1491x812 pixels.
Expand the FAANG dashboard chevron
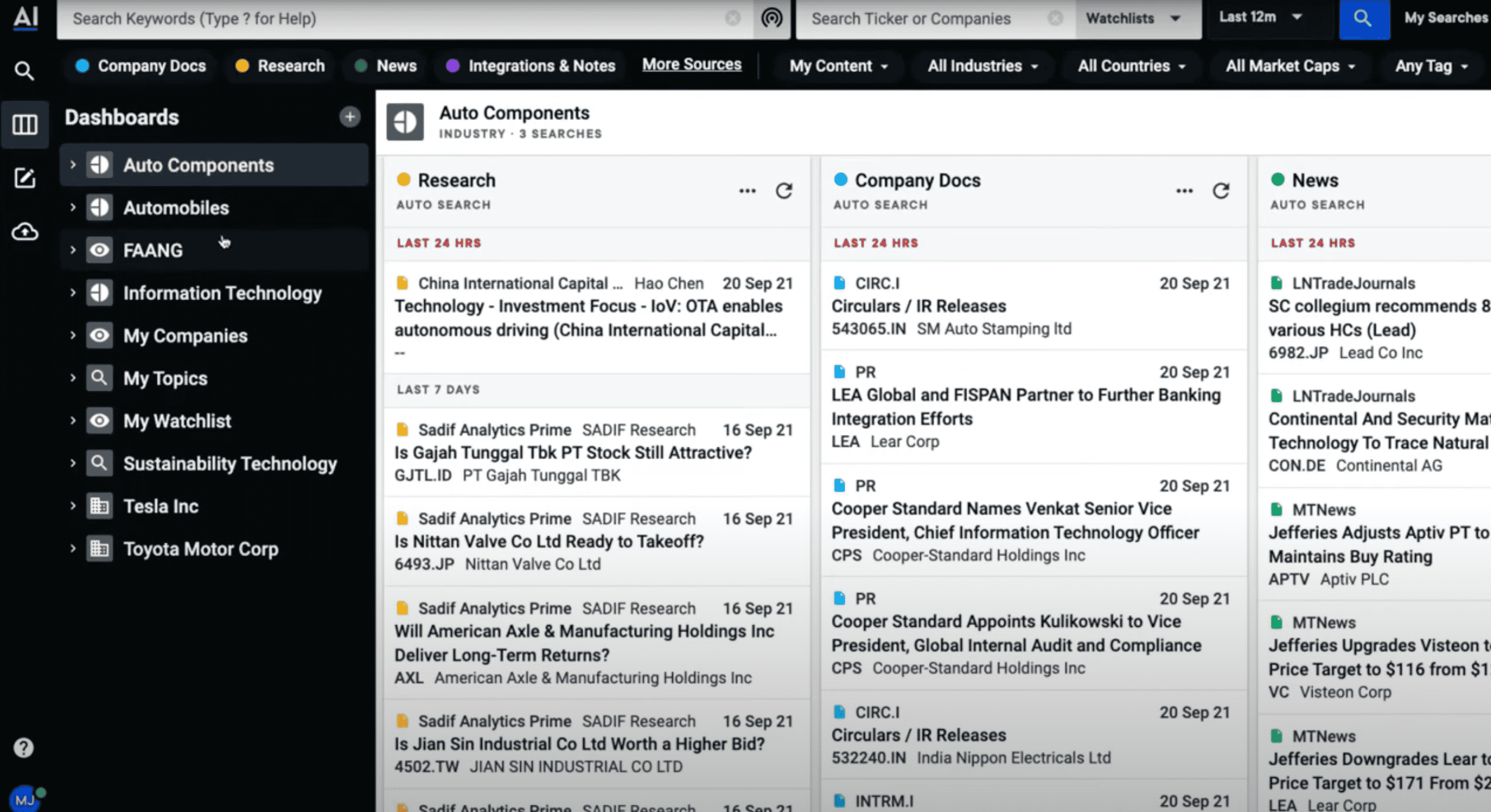(73, 250)
